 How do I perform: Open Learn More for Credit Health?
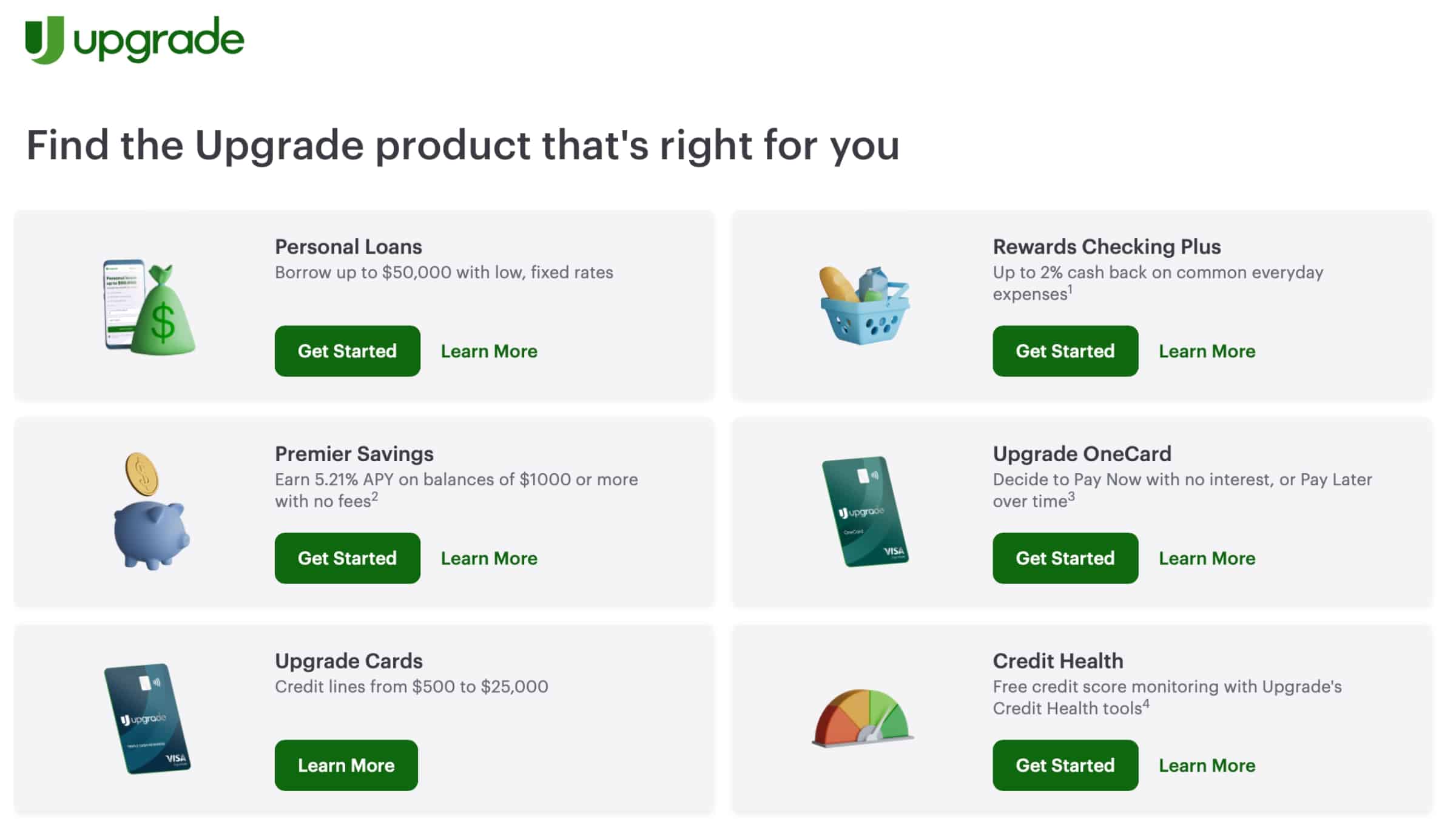1207,765
